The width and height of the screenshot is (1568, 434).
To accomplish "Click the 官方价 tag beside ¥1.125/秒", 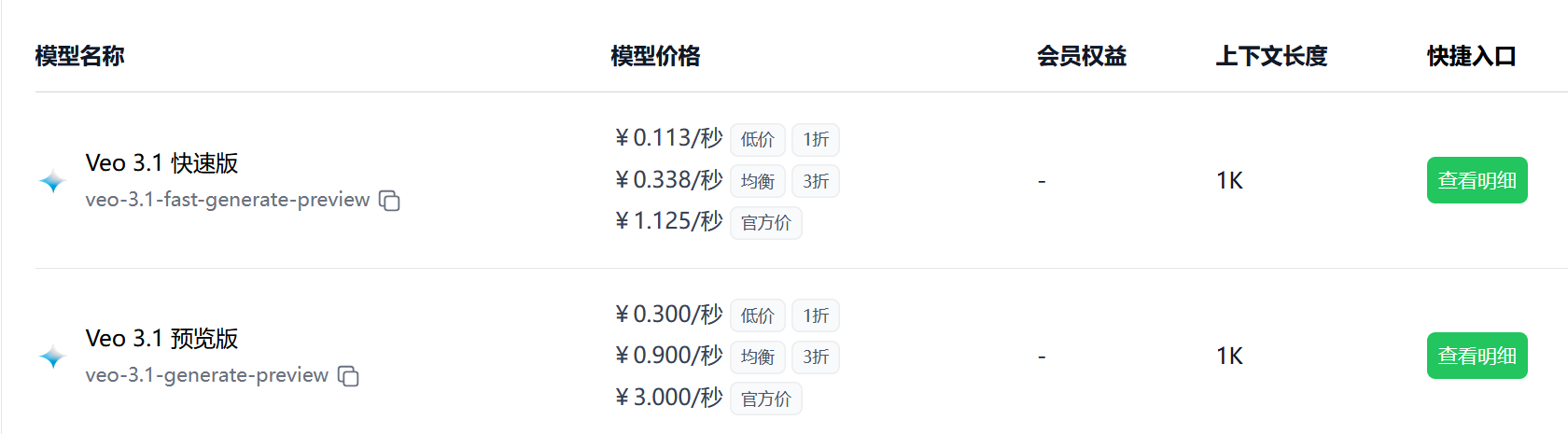I will pyautogui.click(x=765, y=223).
